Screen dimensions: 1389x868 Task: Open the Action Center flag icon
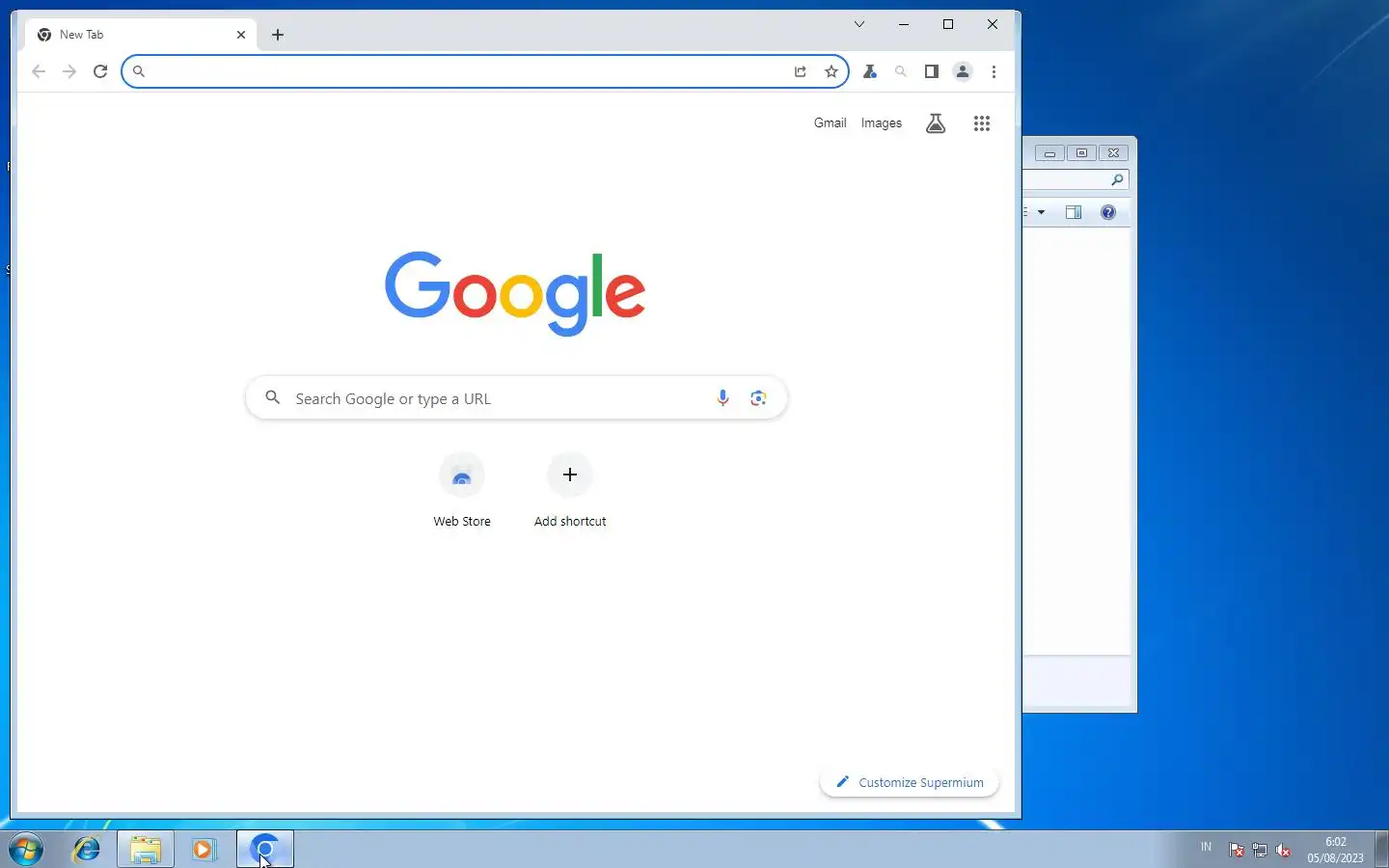coord(1237,850)
